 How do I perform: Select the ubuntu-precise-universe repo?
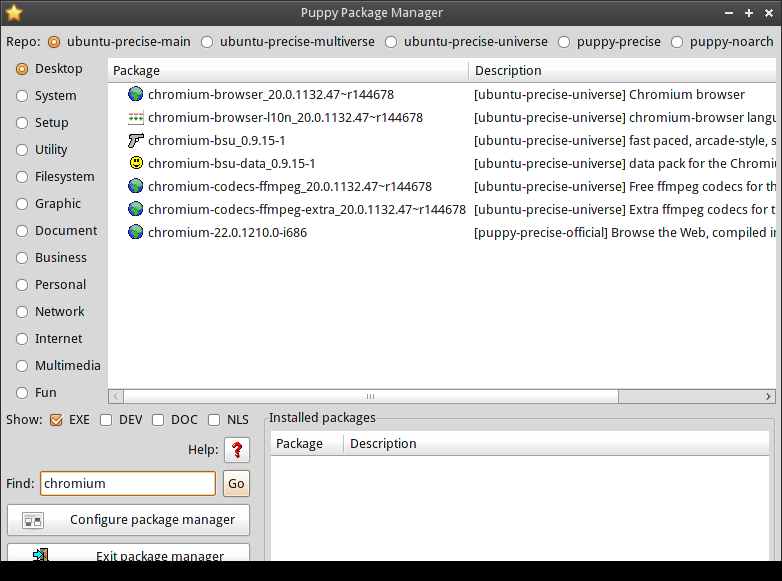click(391, 42)
